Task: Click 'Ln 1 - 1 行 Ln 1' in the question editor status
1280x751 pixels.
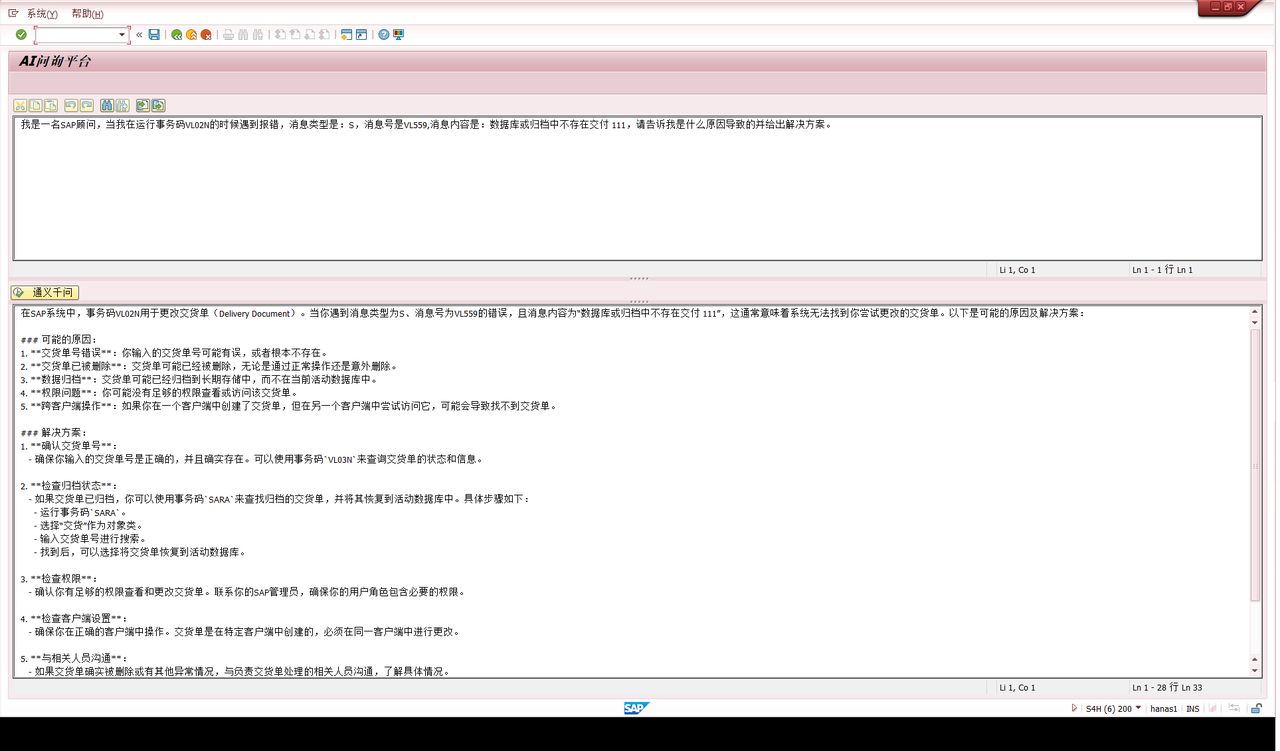Action: pyautogui.click(x=1162, y=270)
